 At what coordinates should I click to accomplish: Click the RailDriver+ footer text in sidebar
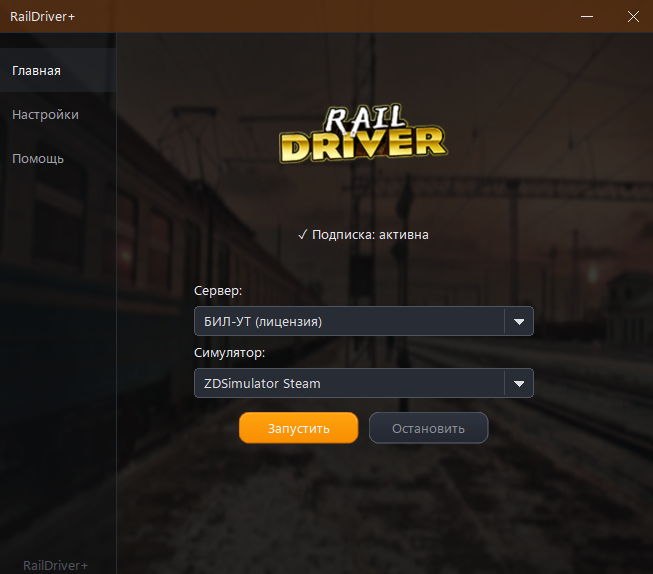tap(55, 565)
